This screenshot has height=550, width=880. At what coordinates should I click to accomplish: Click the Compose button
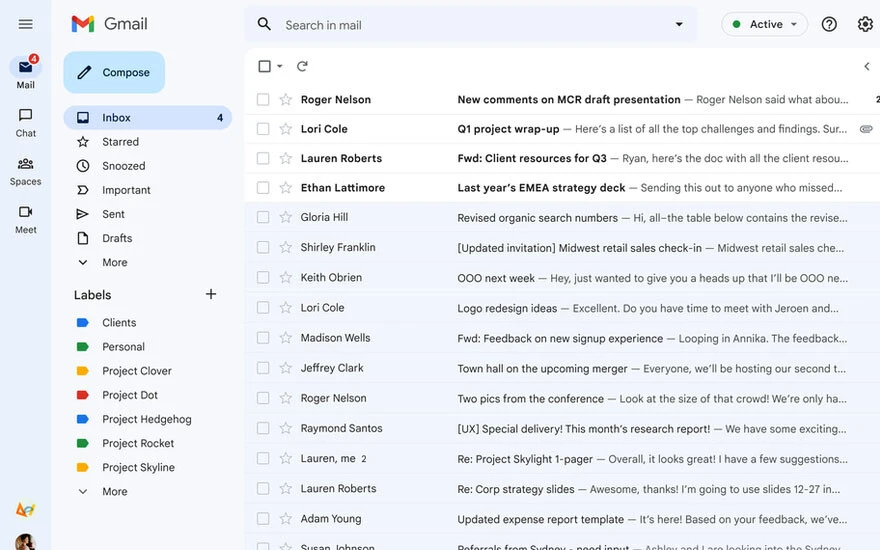click(x=114, y=72)
